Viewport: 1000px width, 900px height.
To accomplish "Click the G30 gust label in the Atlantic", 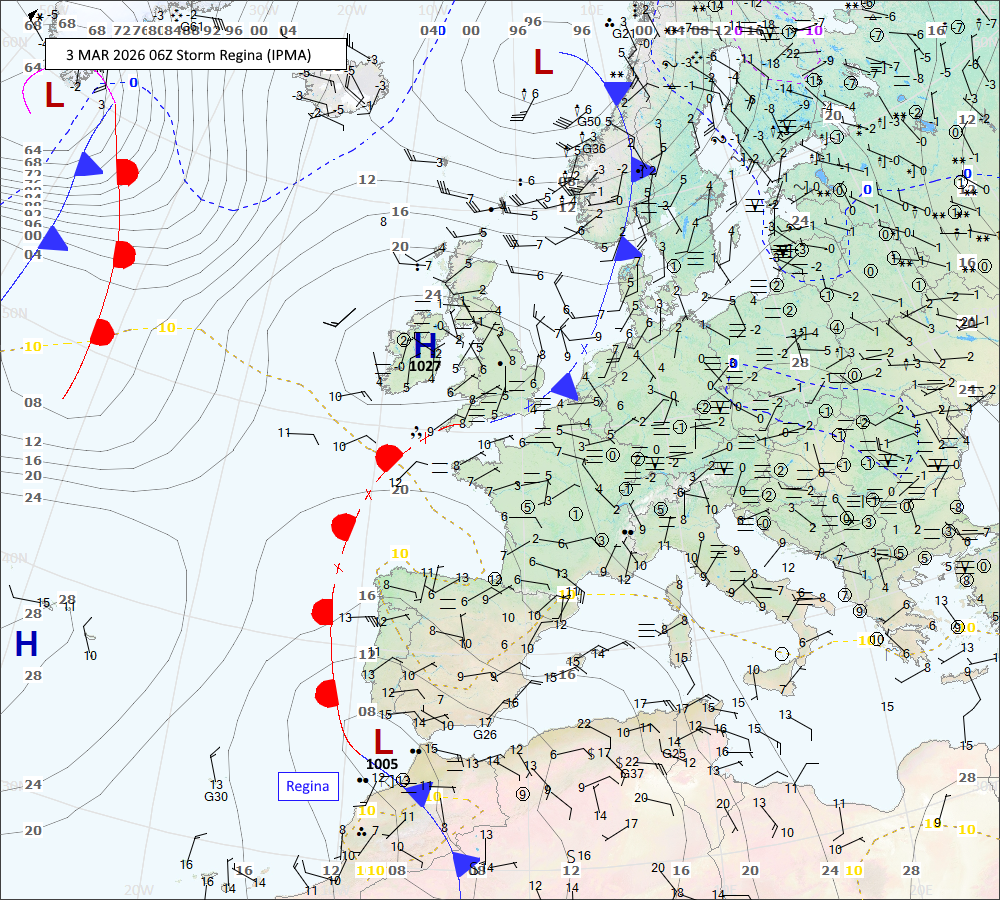I will pos(216,797).
